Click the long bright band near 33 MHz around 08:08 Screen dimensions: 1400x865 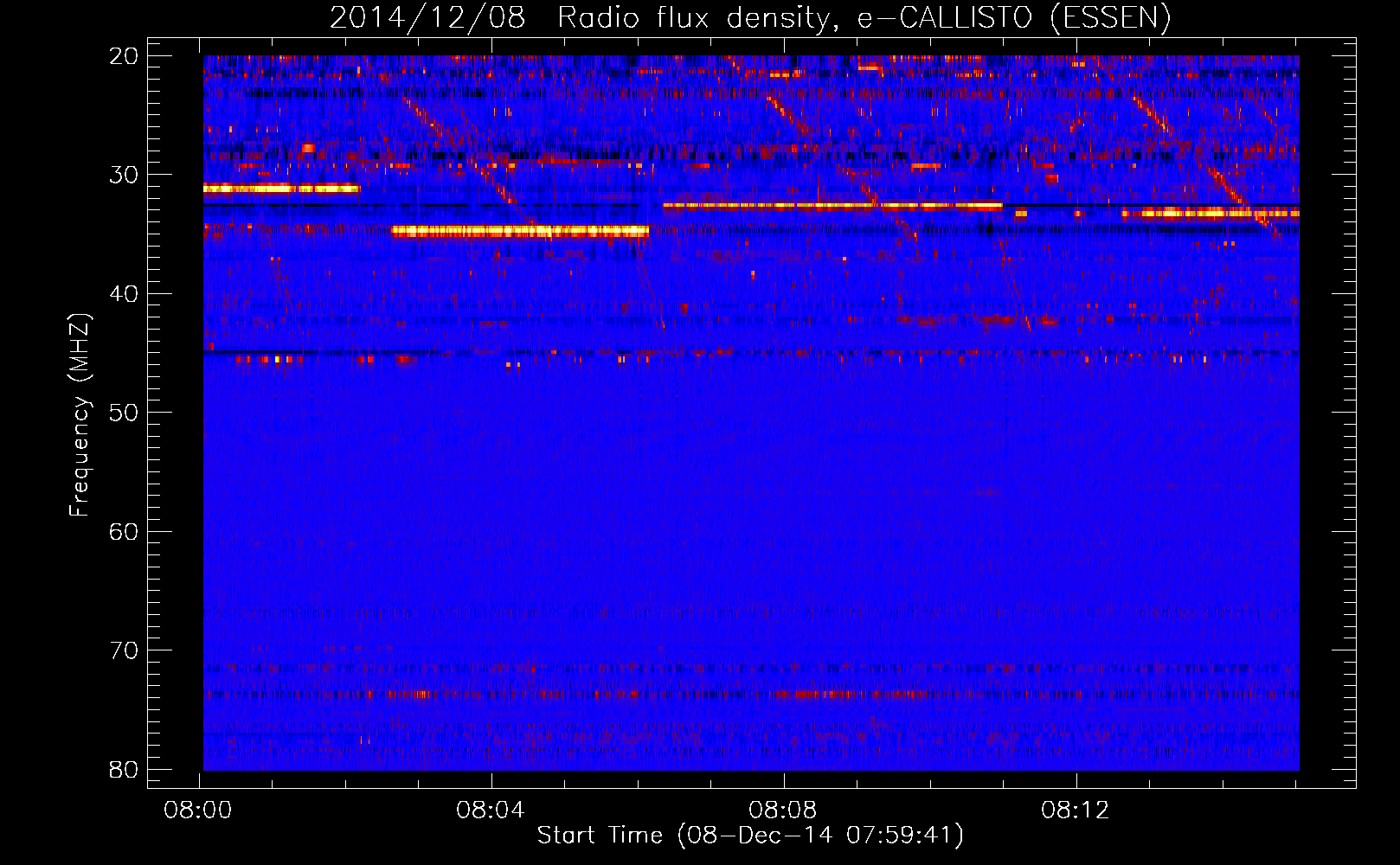pyautogui.click(x=832, y=206)
